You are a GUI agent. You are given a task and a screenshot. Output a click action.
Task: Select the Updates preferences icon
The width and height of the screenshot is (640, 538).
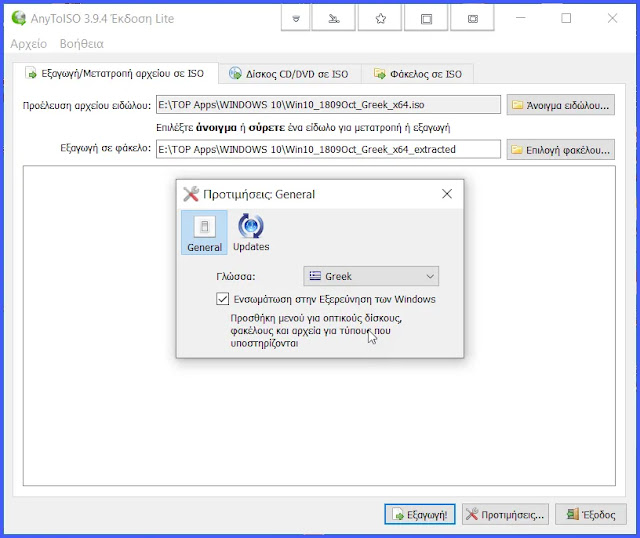coord(251,233)
